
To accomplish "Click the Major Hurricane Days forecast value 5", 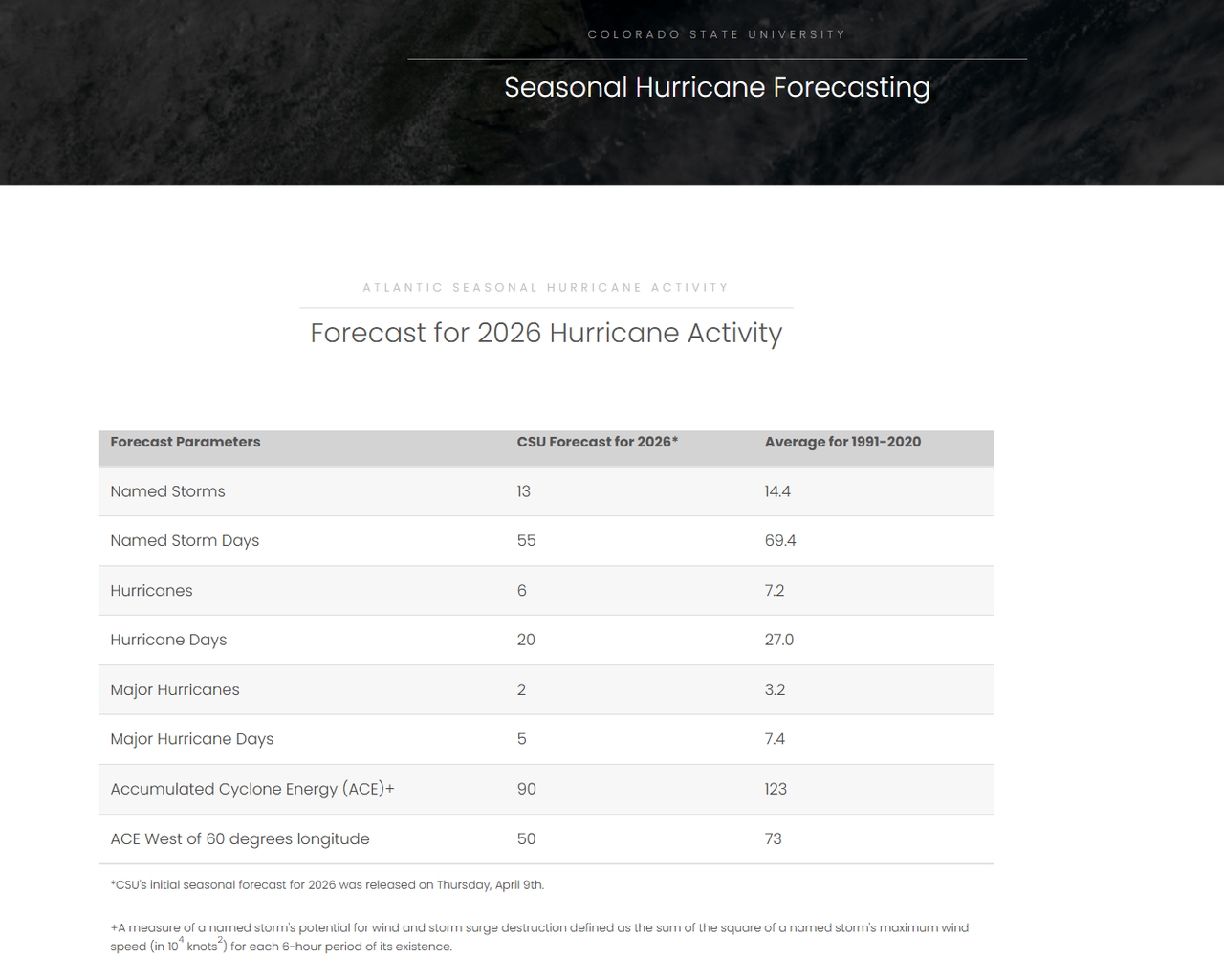I will pyautogui.click(x=521, y=739).
